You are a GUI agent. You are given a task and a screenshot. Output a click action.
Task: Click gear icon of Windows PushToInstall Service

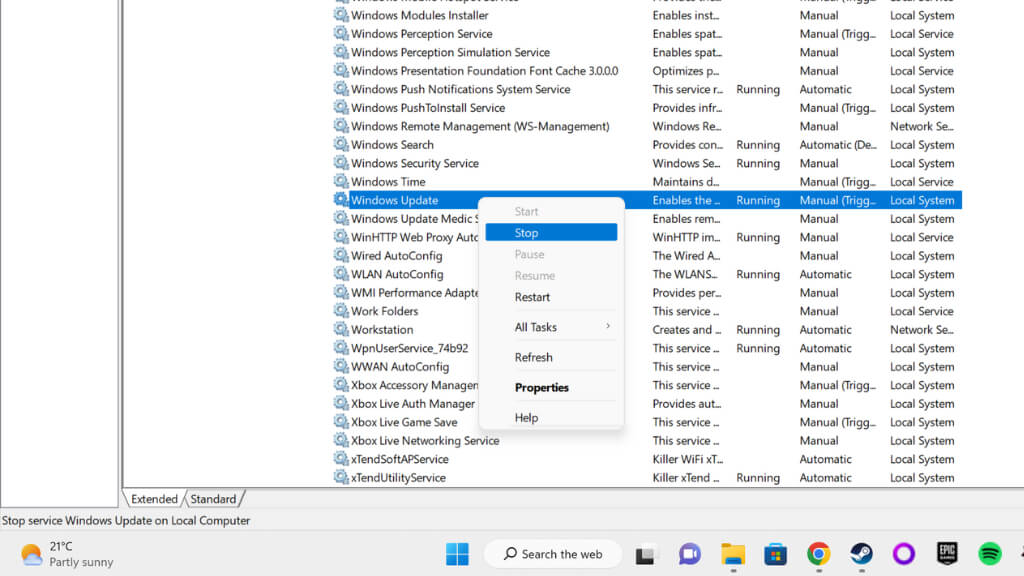341,107
